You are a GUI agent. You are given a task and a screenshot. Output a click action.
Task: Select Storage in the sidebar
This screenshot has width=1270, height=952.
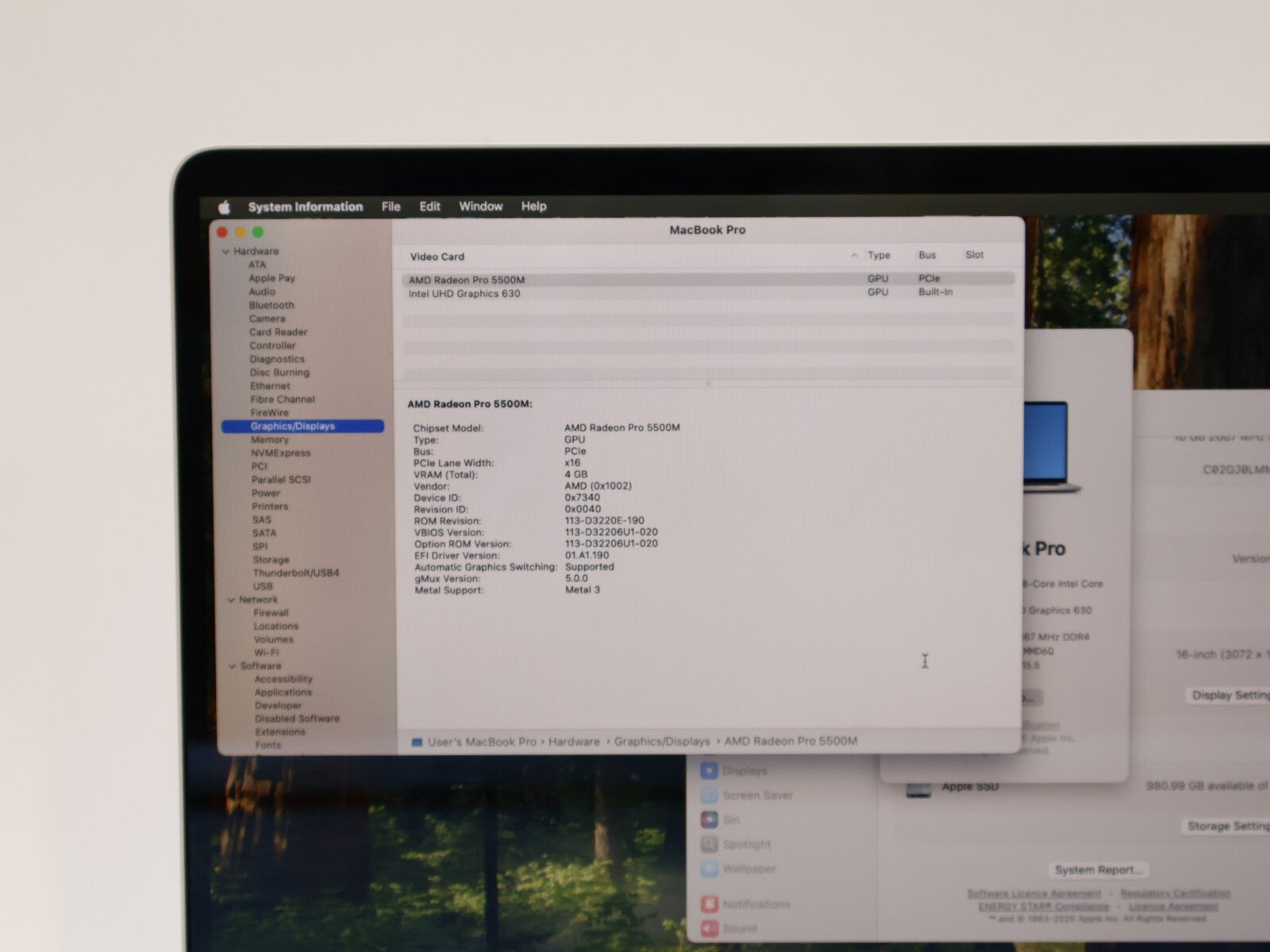[x=271, y=560]
